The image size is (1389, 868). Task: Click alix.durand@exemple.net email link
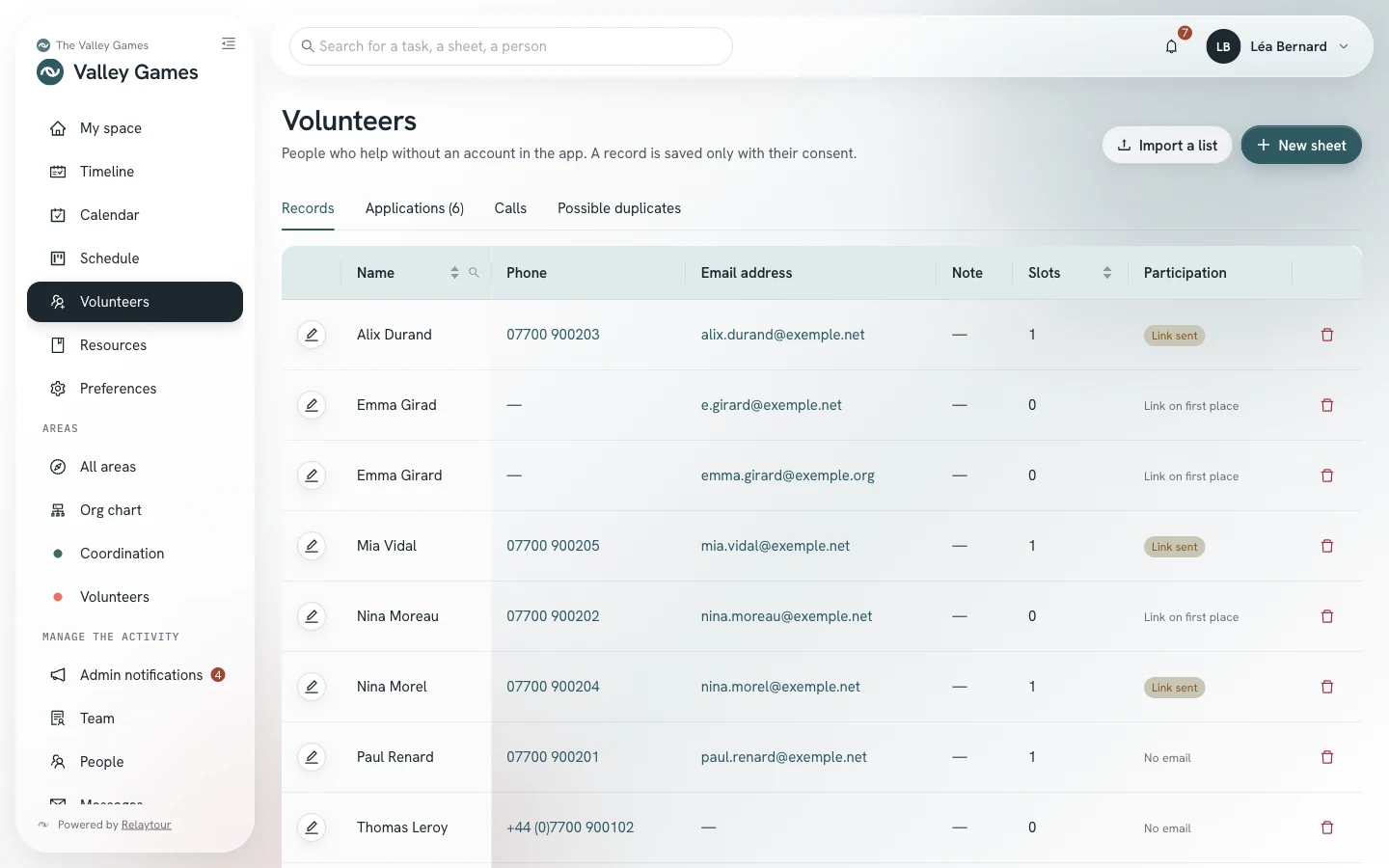[x=782, y=335]
